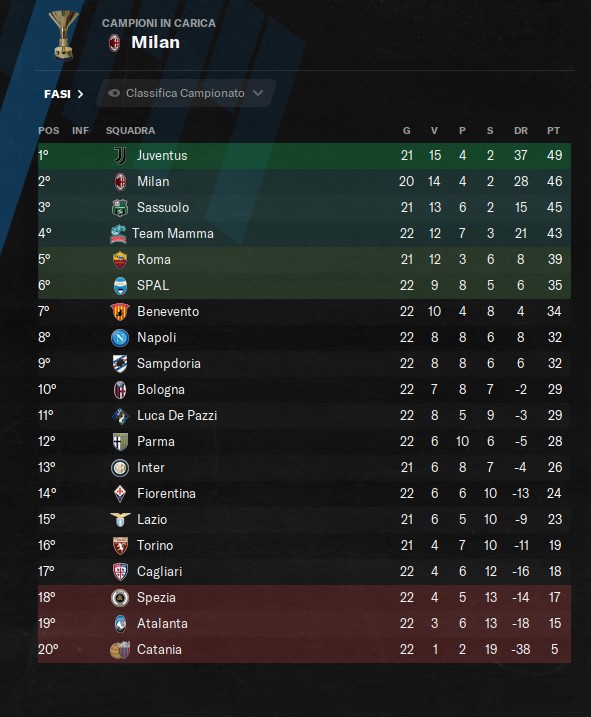The image size is (591, 717).
Task: Select the Roma crest icon
Action: [120, 260]
